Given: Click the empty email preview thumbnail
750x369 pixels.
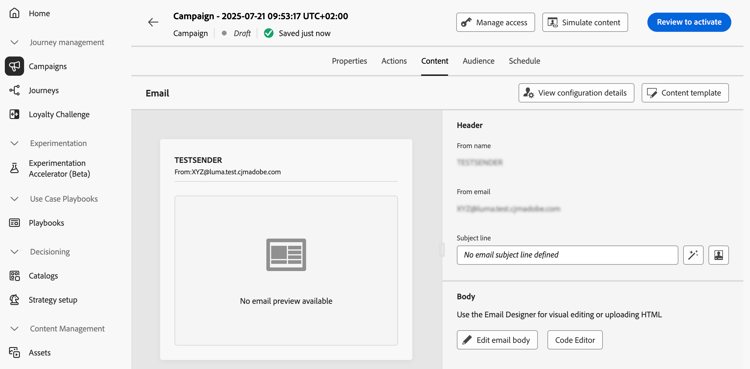Looking at the screenshot, I should tap(286, 270).
